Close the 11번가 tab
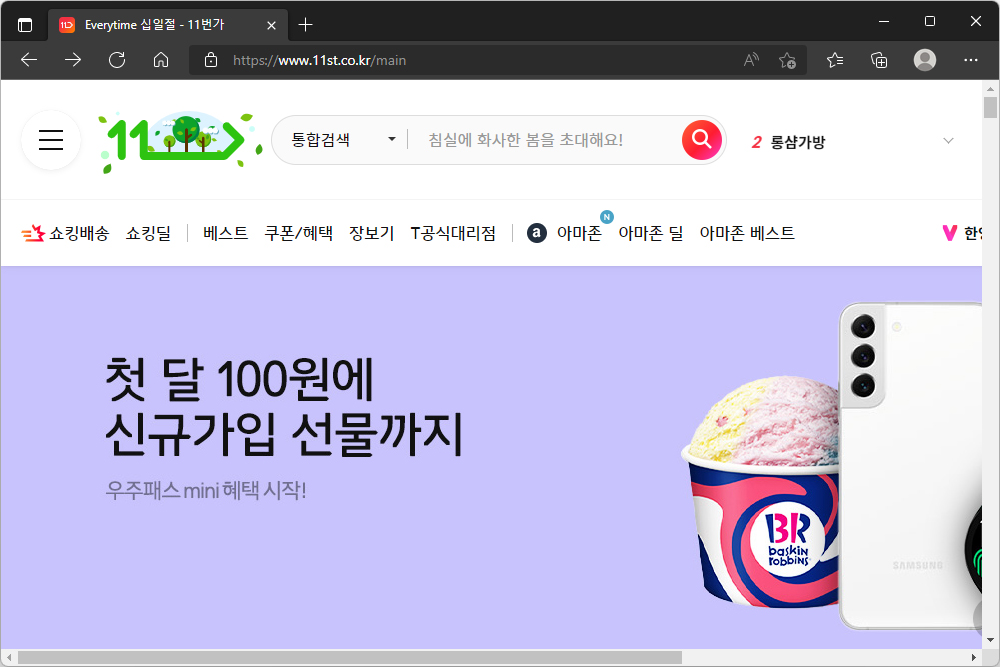The image size is (1000, 667). (x=271, y=25)
